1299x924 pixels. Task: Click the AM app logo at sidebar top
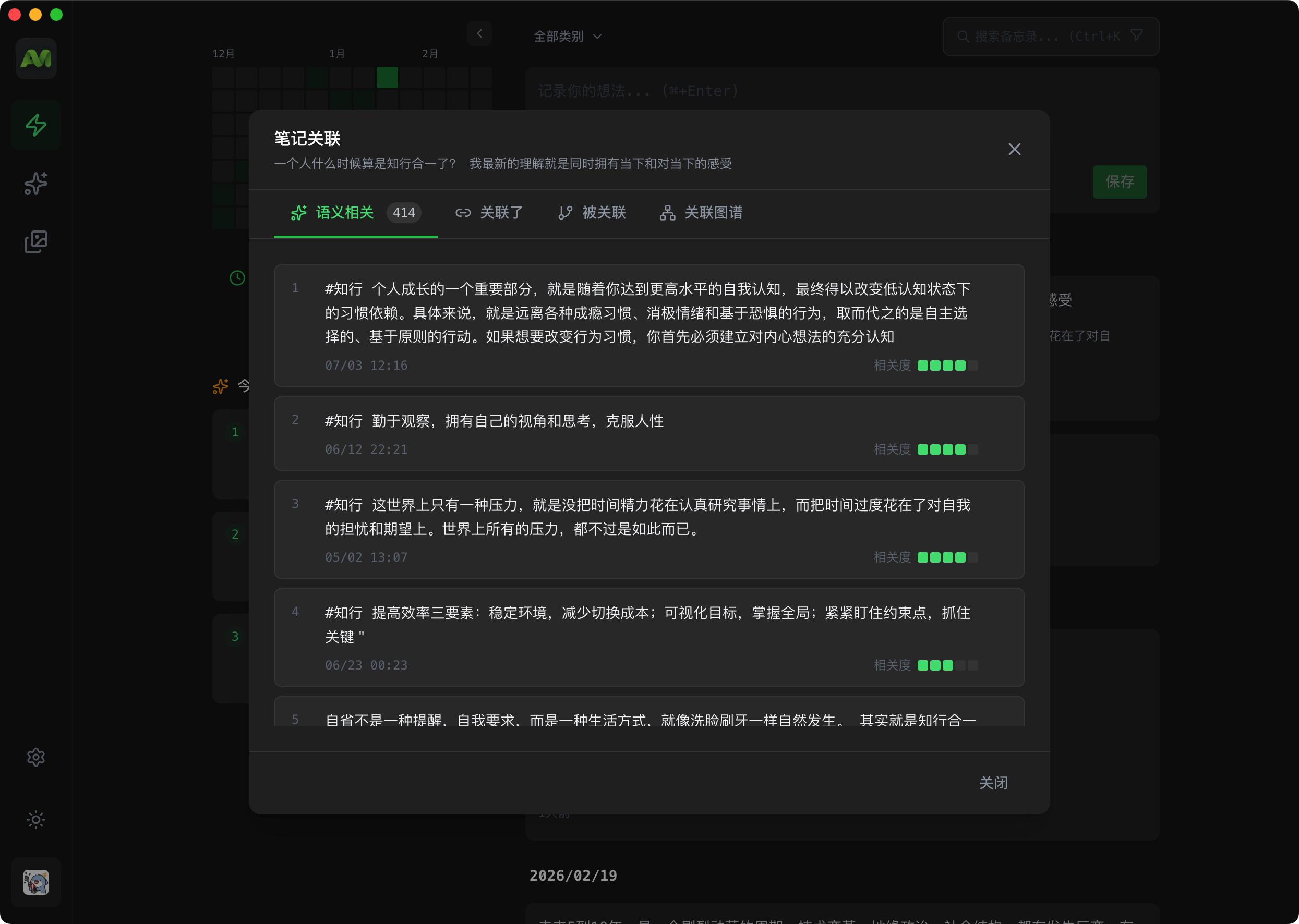click(x=35, y=58)
